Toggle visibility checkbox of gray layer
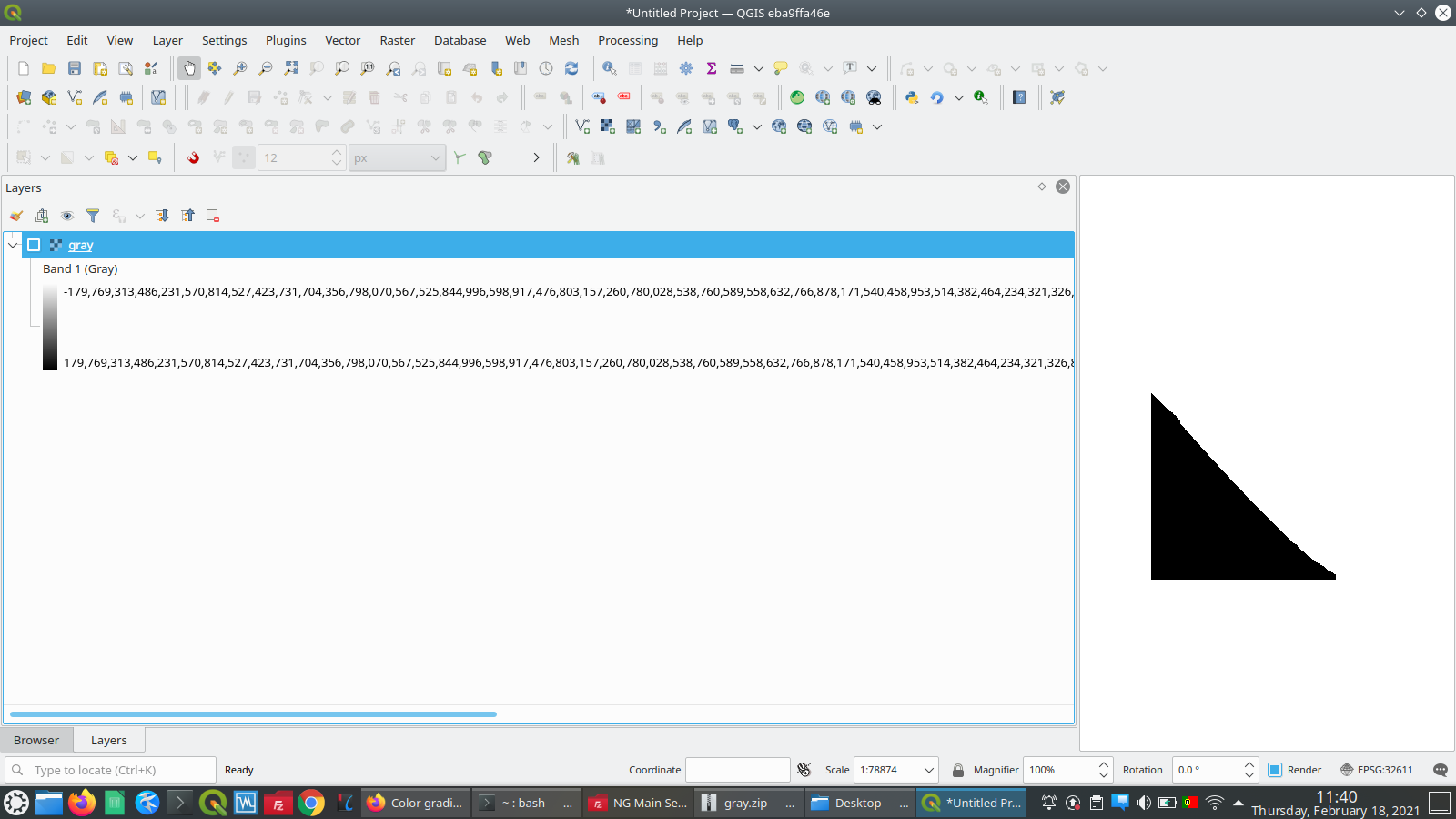Screen dimensions: 1456x819 [34, 245]
